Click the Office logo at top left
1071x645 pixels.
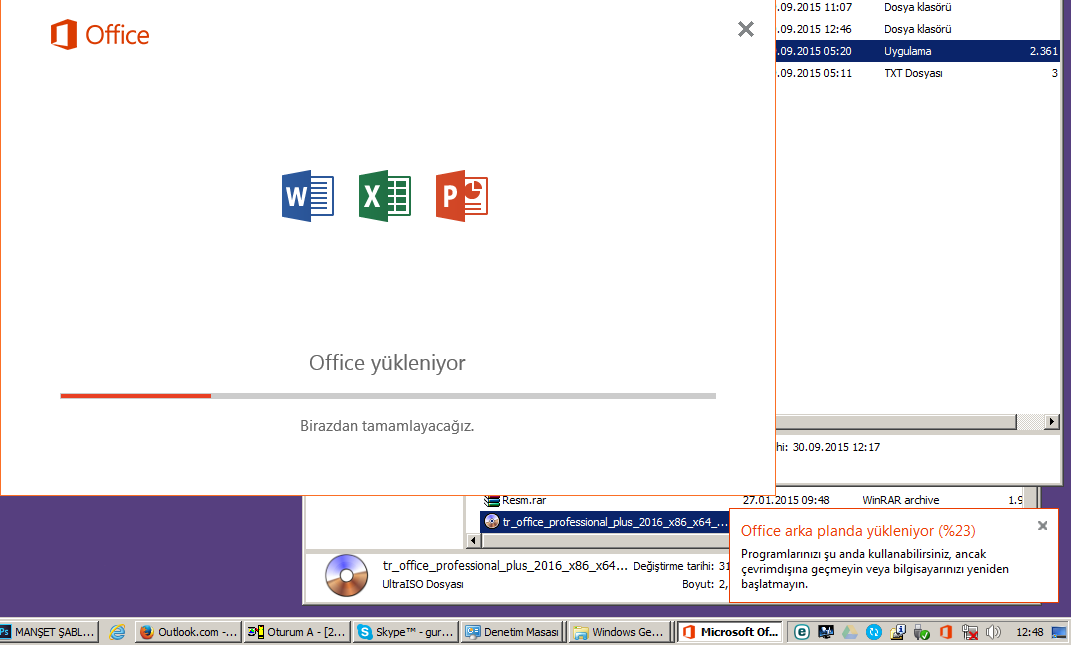point(100,34)
